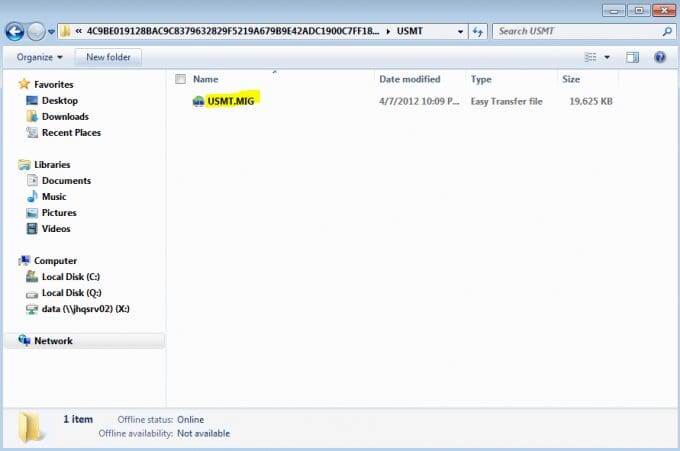Click the Favorites star icon
Viewport: 680px width, 451px height.
point(24,84)
